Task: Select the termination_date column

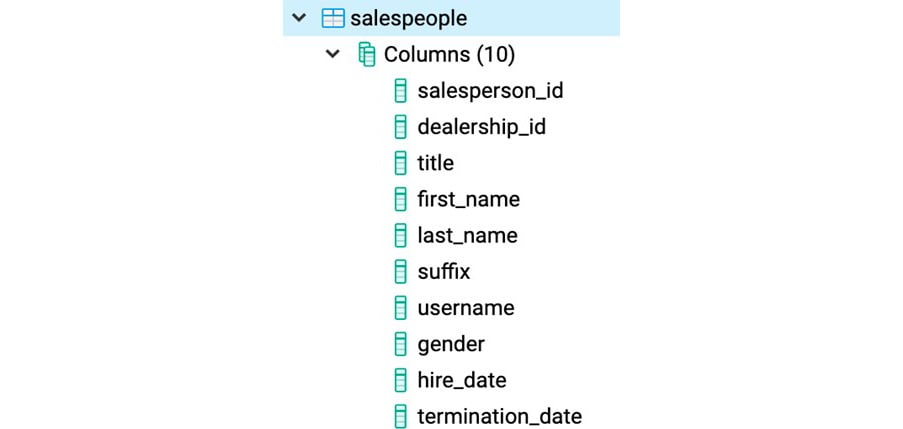Action: pos(500,416)
